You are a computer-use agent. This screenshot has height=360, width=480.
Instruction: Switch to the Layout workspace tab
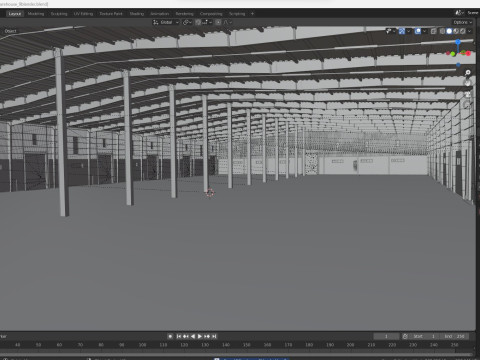coord(15,14)
